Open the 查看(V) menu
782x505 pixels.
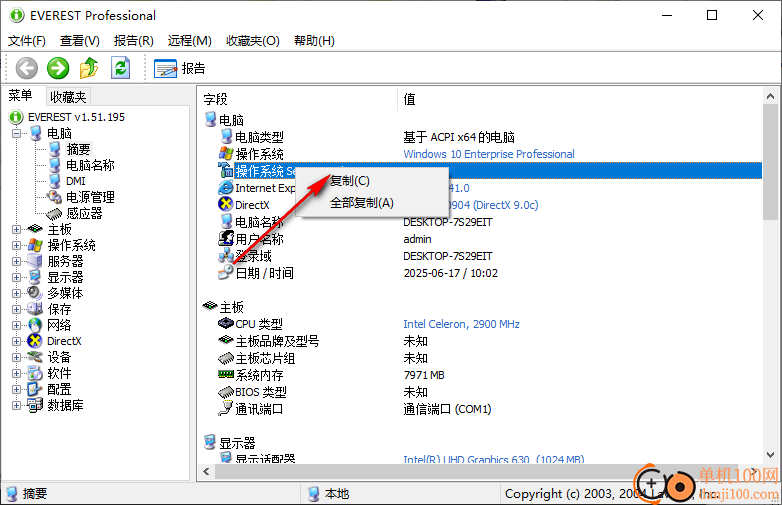80,40
